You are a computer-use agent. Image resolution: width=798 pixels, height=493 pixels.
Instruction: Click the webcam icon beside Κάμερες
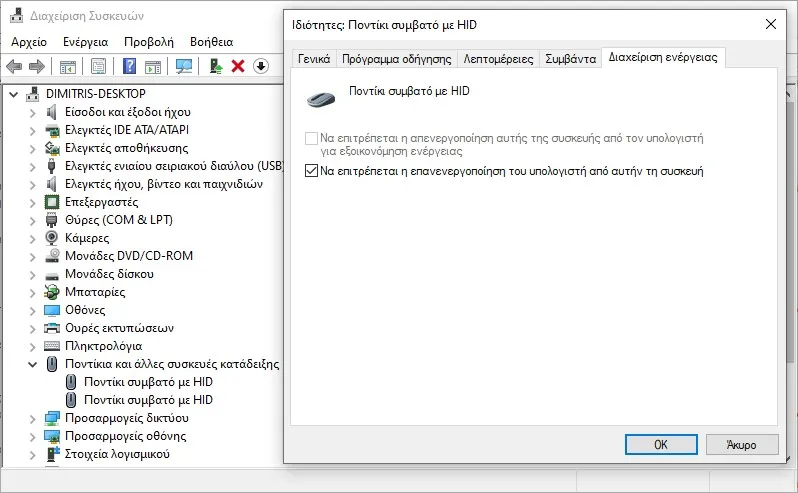pos(52,238)
